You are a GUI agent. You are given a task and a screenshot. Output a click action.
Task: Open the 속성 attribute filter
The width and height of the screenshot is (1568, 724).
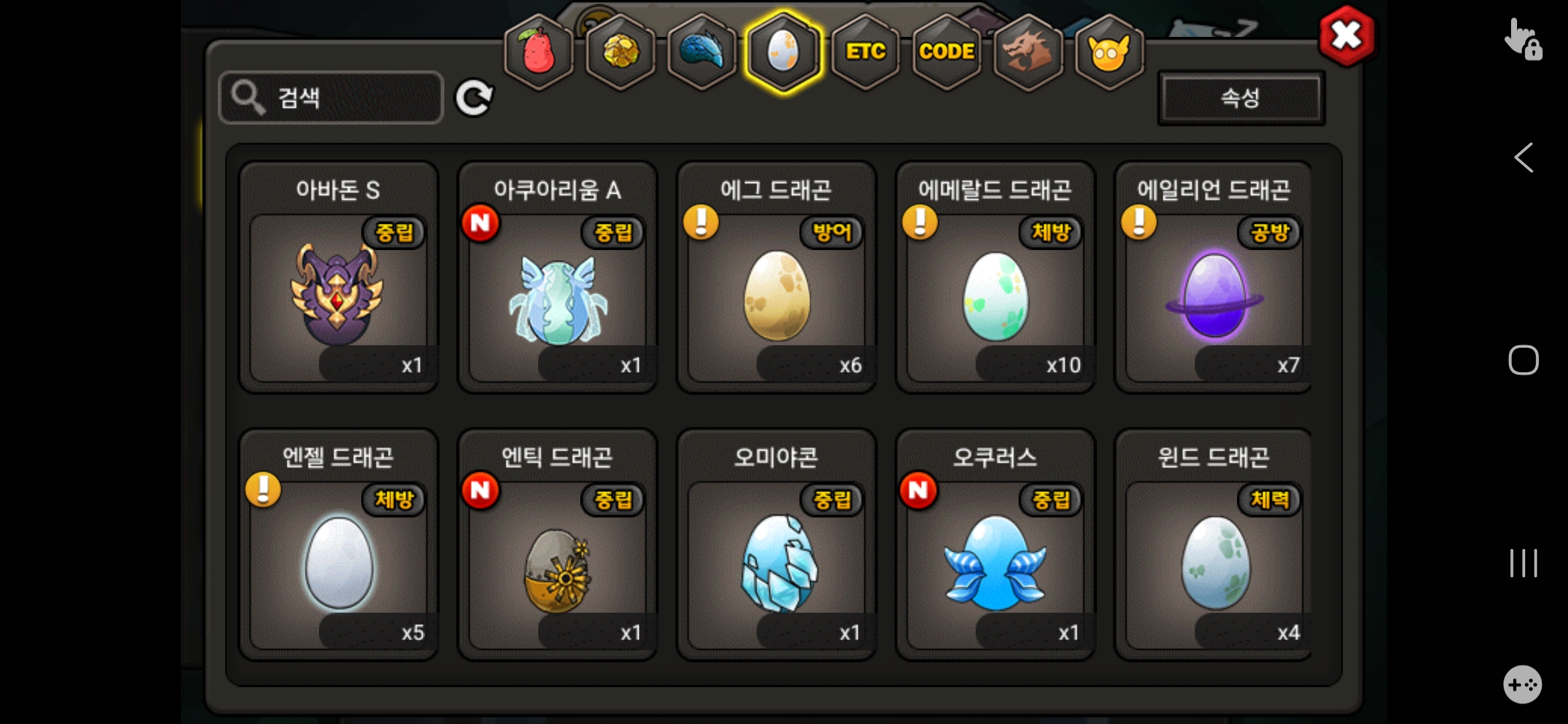tap(1241, 98)
